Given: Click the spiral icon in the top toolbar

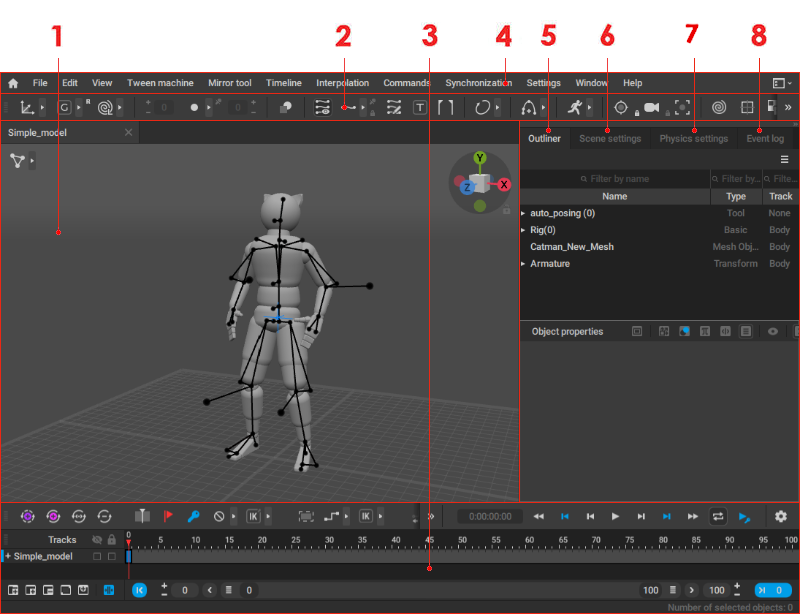Looking at the screenshot, I should tap(718, 107).
